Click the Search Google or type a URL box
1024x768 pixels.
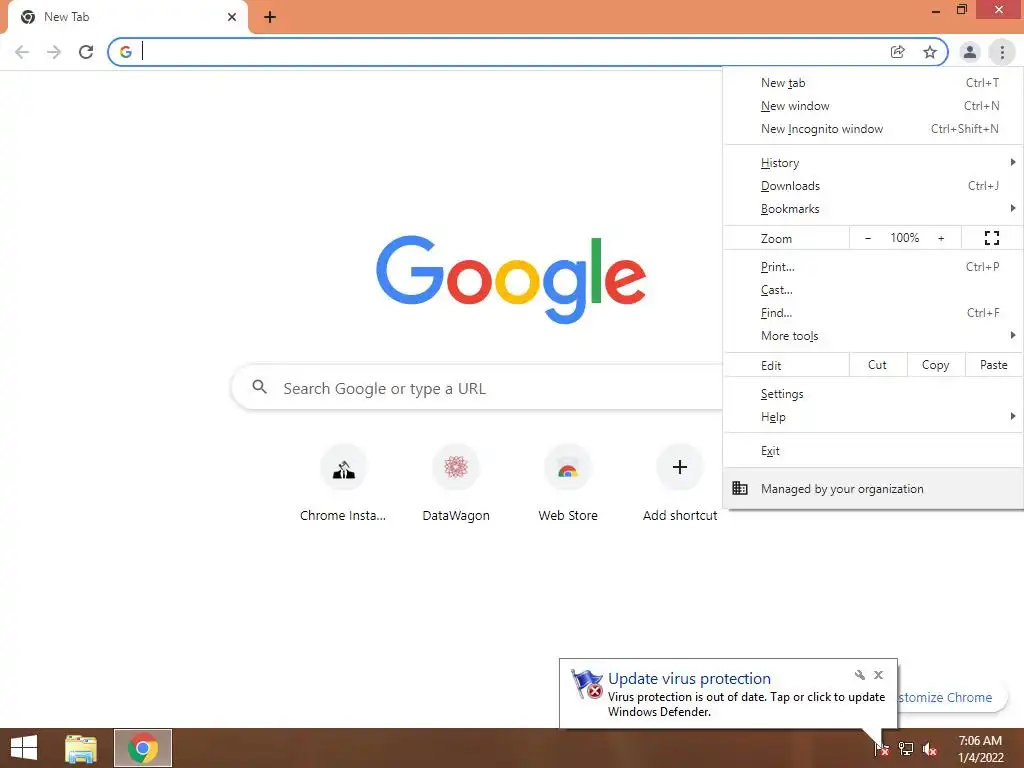pos(477,388)
